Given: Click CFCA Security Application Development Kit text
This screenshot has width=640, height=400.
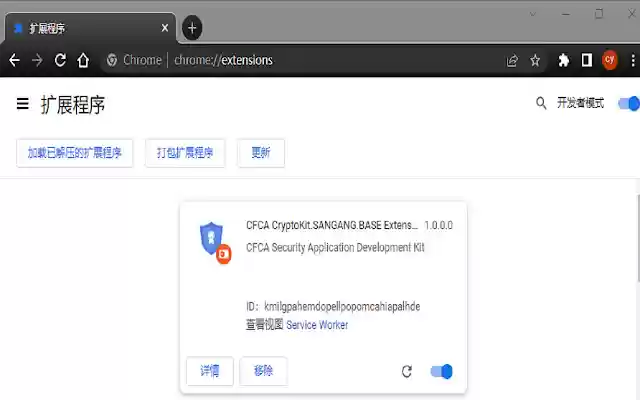Looking at the screenshot, I should [x=335, y=247].
